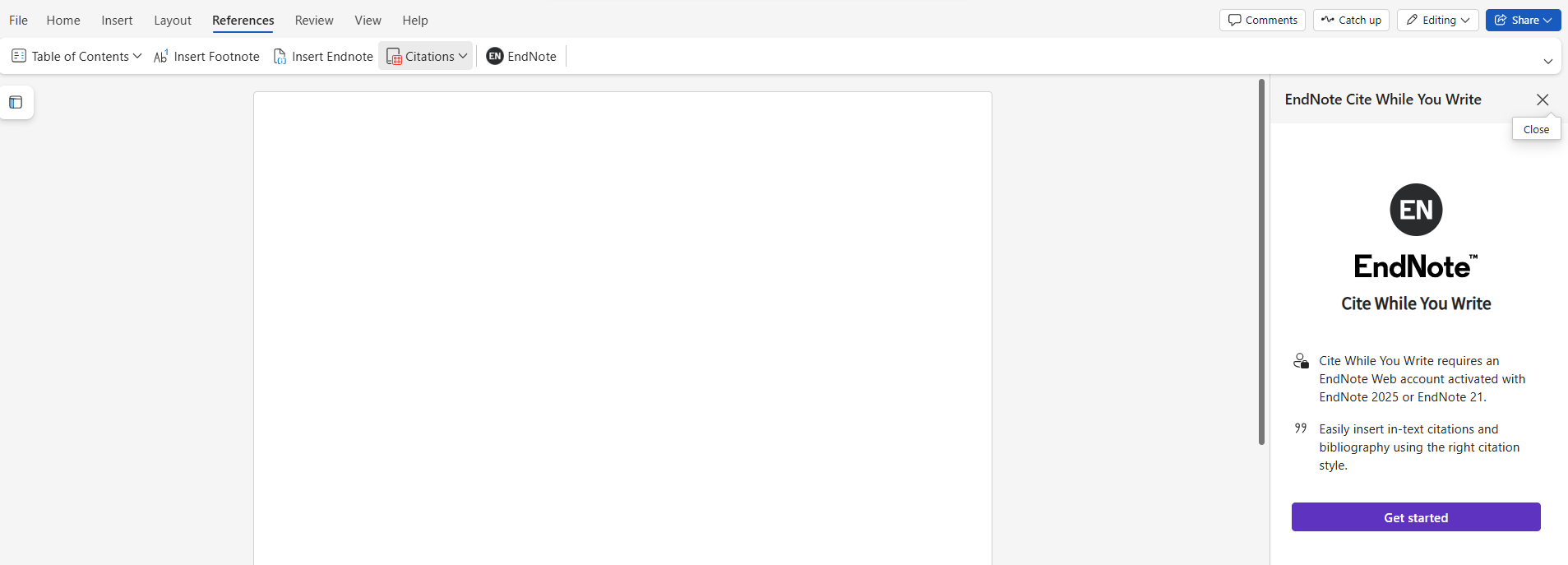Select the Review tab

[x=314, y=20]
